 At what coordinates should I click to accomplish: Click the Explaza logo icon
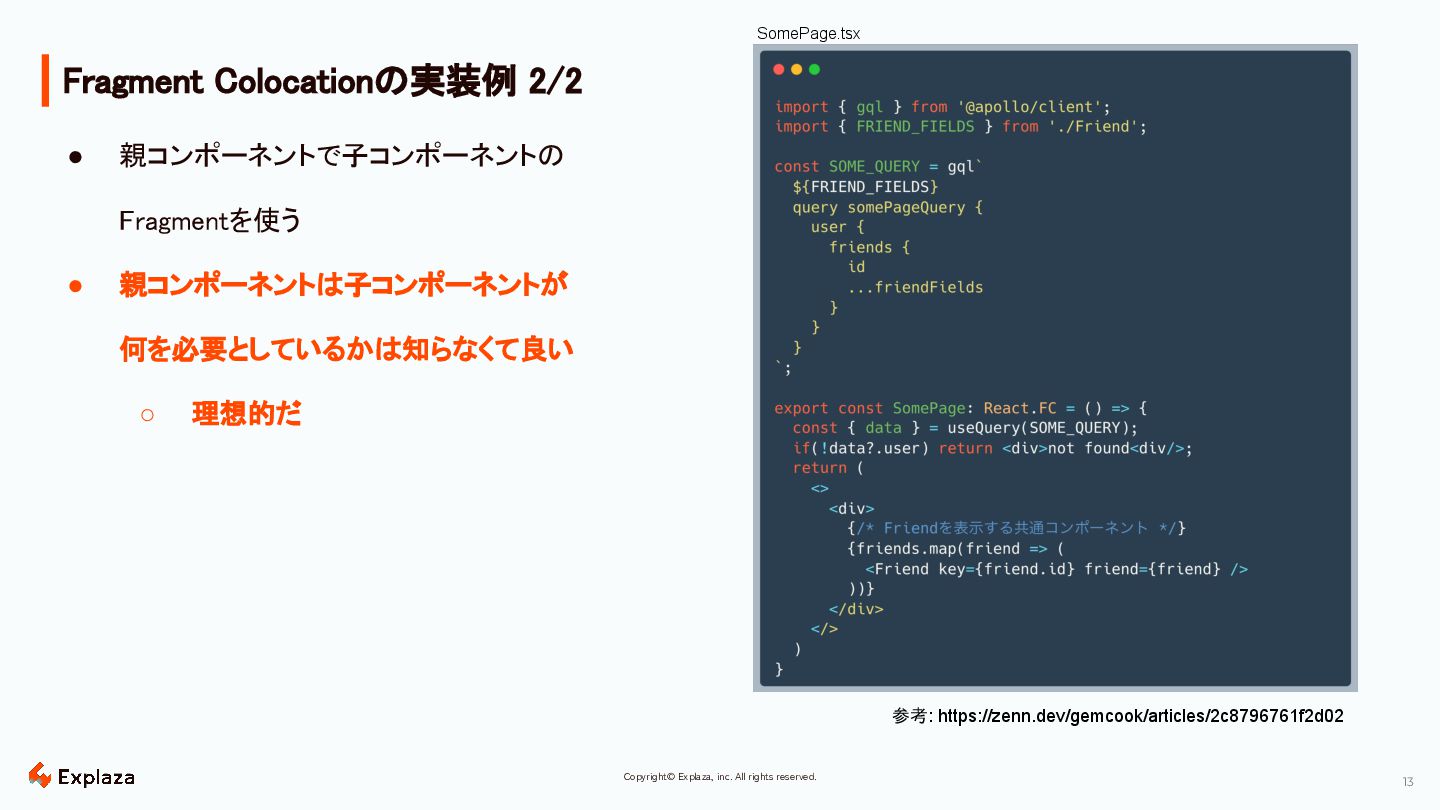[x=40, y=775]
